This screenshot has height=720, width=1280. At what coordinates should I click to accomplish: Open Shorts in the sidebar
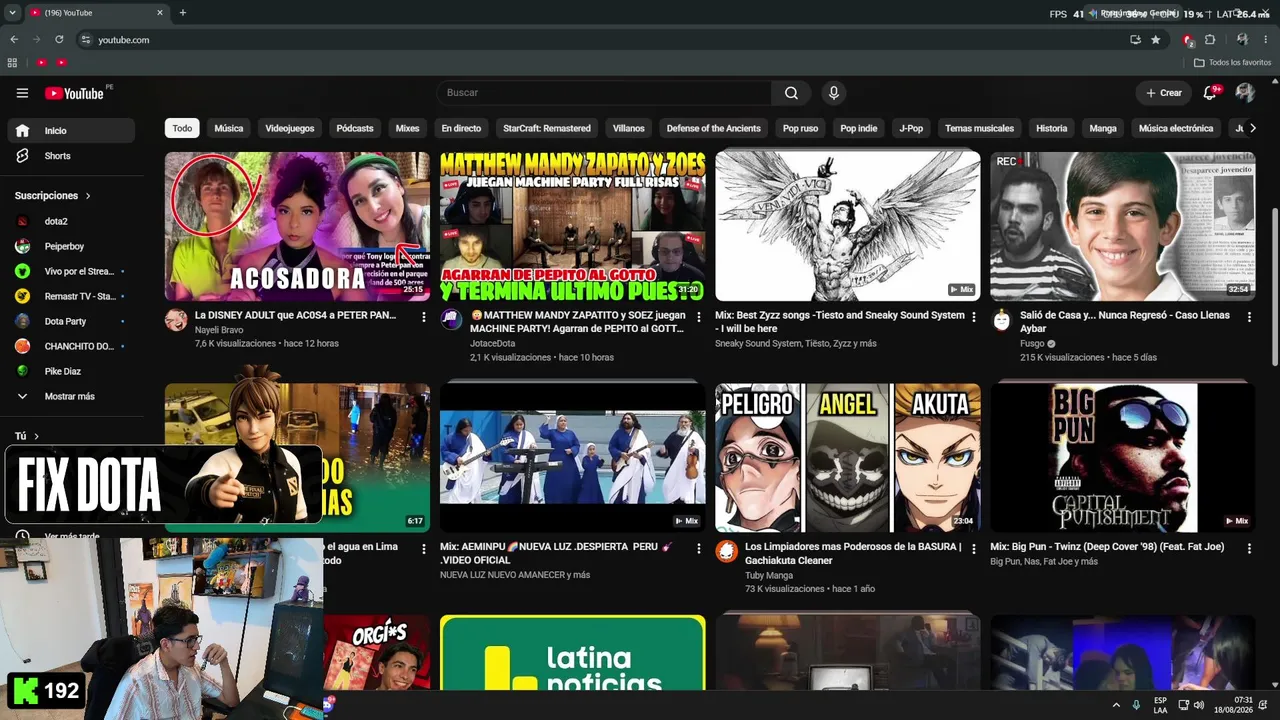[70, 156]
